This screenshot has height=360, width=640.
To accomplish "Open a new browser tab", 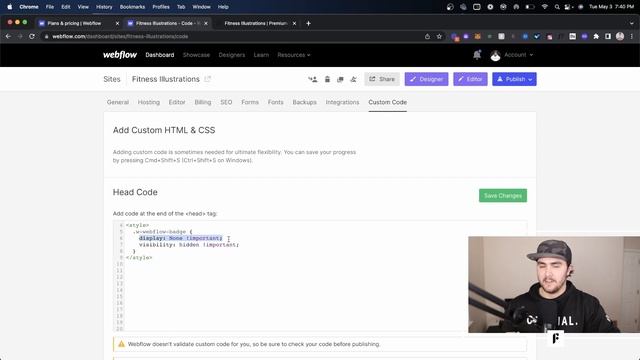I will [309, 23].
